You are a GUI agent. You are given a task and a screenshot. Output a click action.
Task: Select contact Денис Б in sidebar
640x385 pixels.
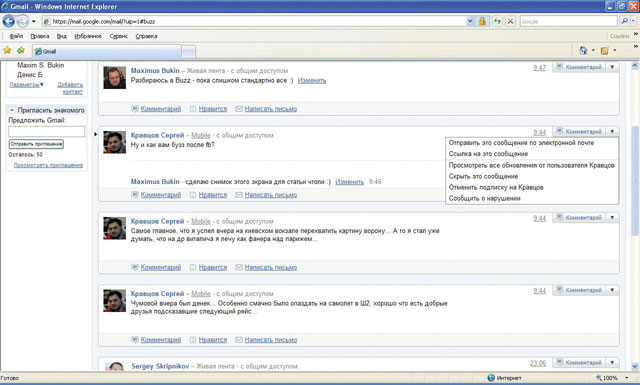(x=29, y=74)
